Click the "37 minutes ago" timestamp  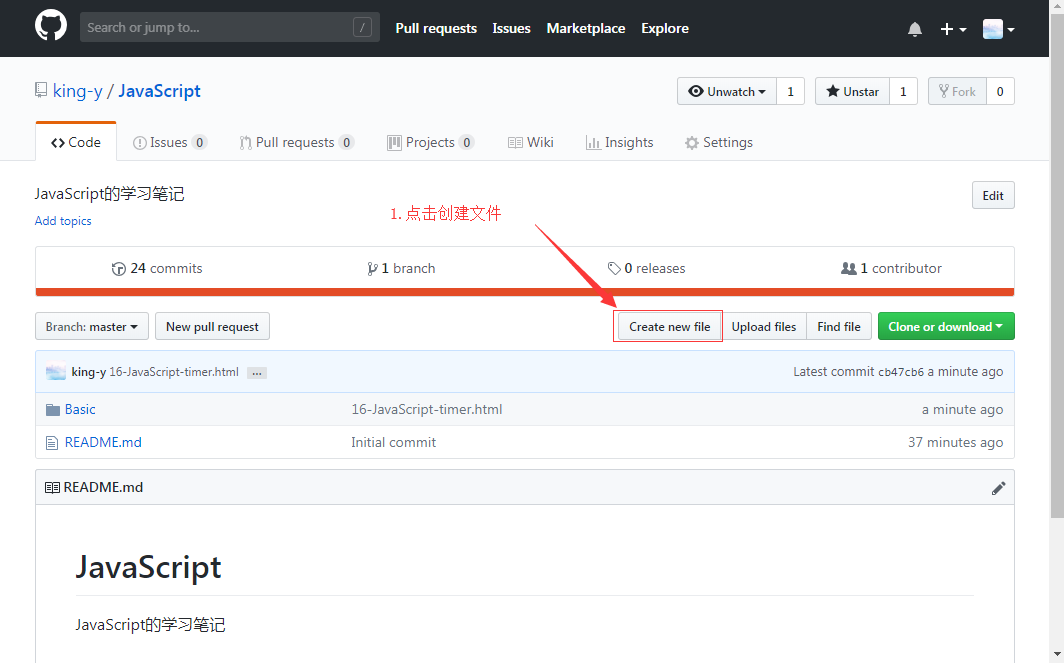point(955,442)
